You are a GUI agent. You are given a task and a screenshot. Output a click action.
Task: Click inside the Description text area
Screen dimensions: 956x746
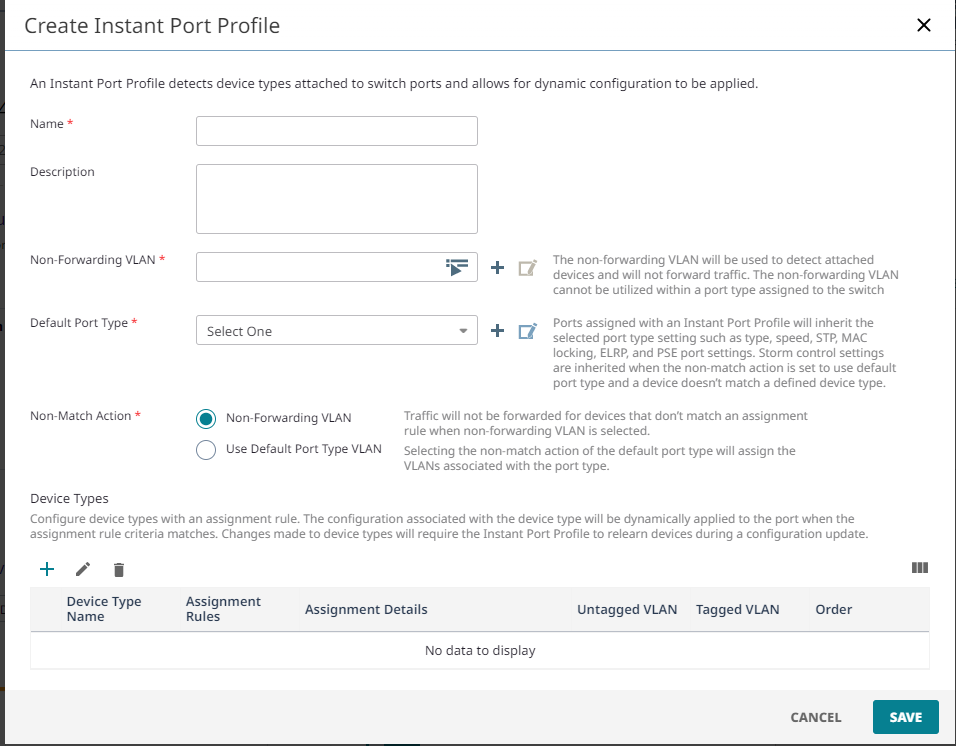coord(337,198)
